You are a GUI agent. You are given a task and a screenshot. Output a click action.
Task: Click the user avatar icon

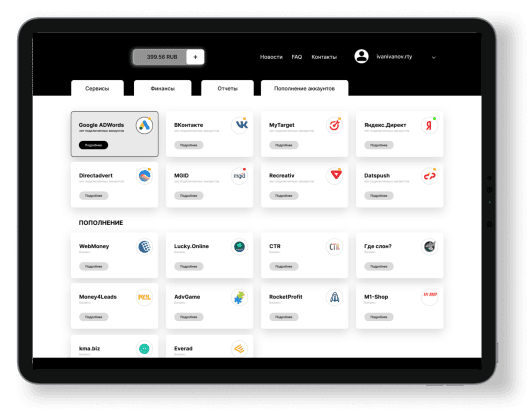pyautogui.click(x=361, y=56)
